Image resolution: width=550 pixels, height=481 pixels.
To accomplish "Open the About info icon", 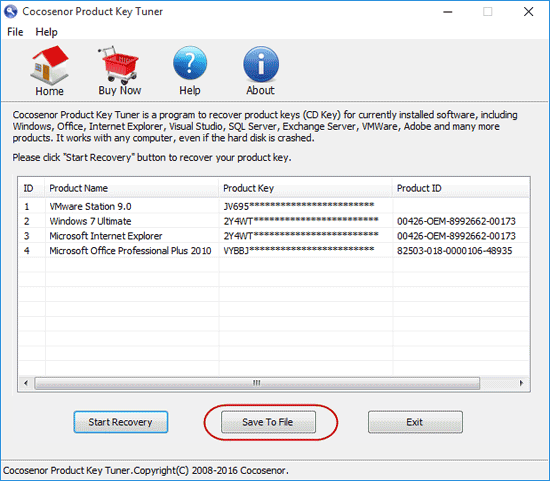I will (261, 64).
